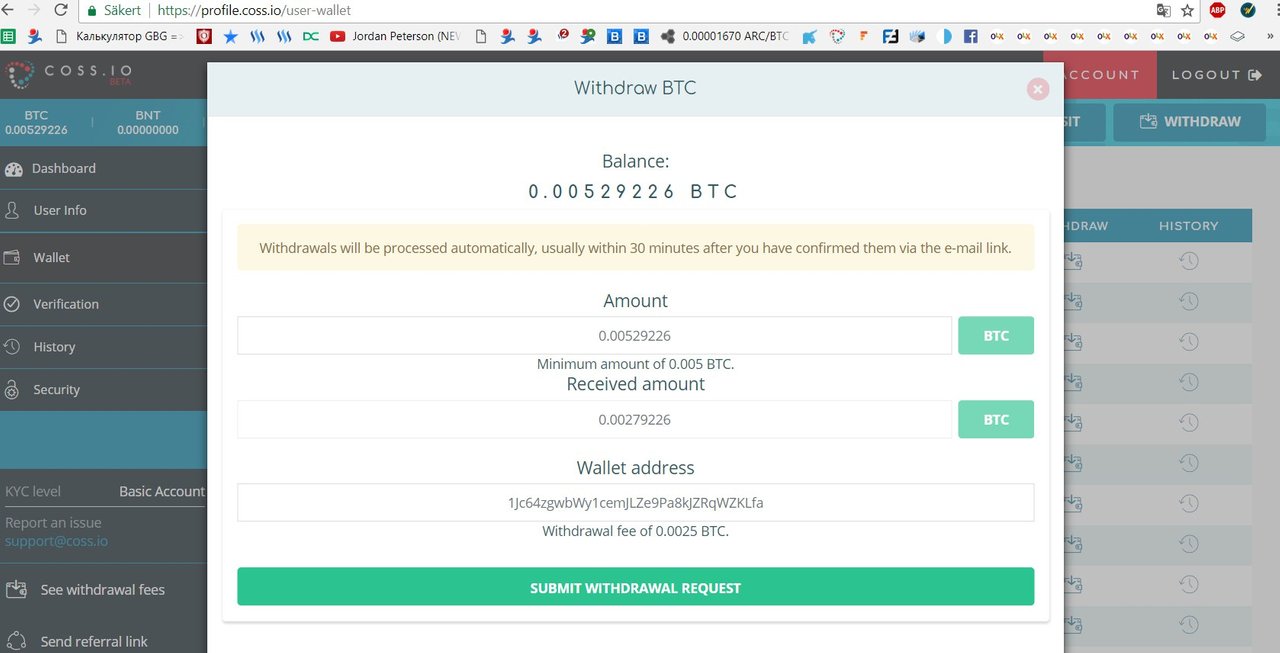
Task: Select the Wallet sidebar item
Action: click(x=51, y=257)
